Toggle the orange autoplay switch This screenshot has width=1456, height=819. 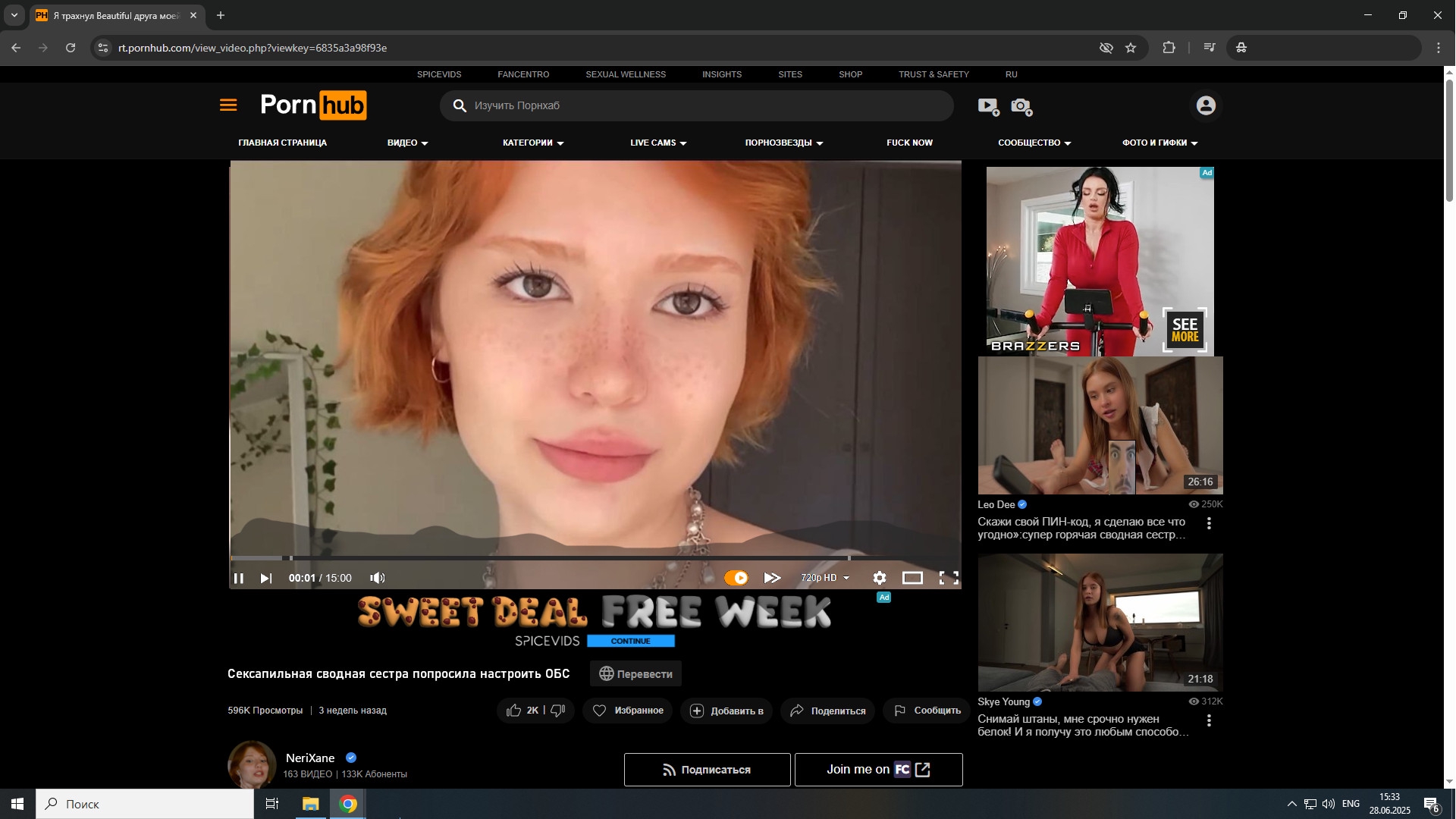[736, 579]
